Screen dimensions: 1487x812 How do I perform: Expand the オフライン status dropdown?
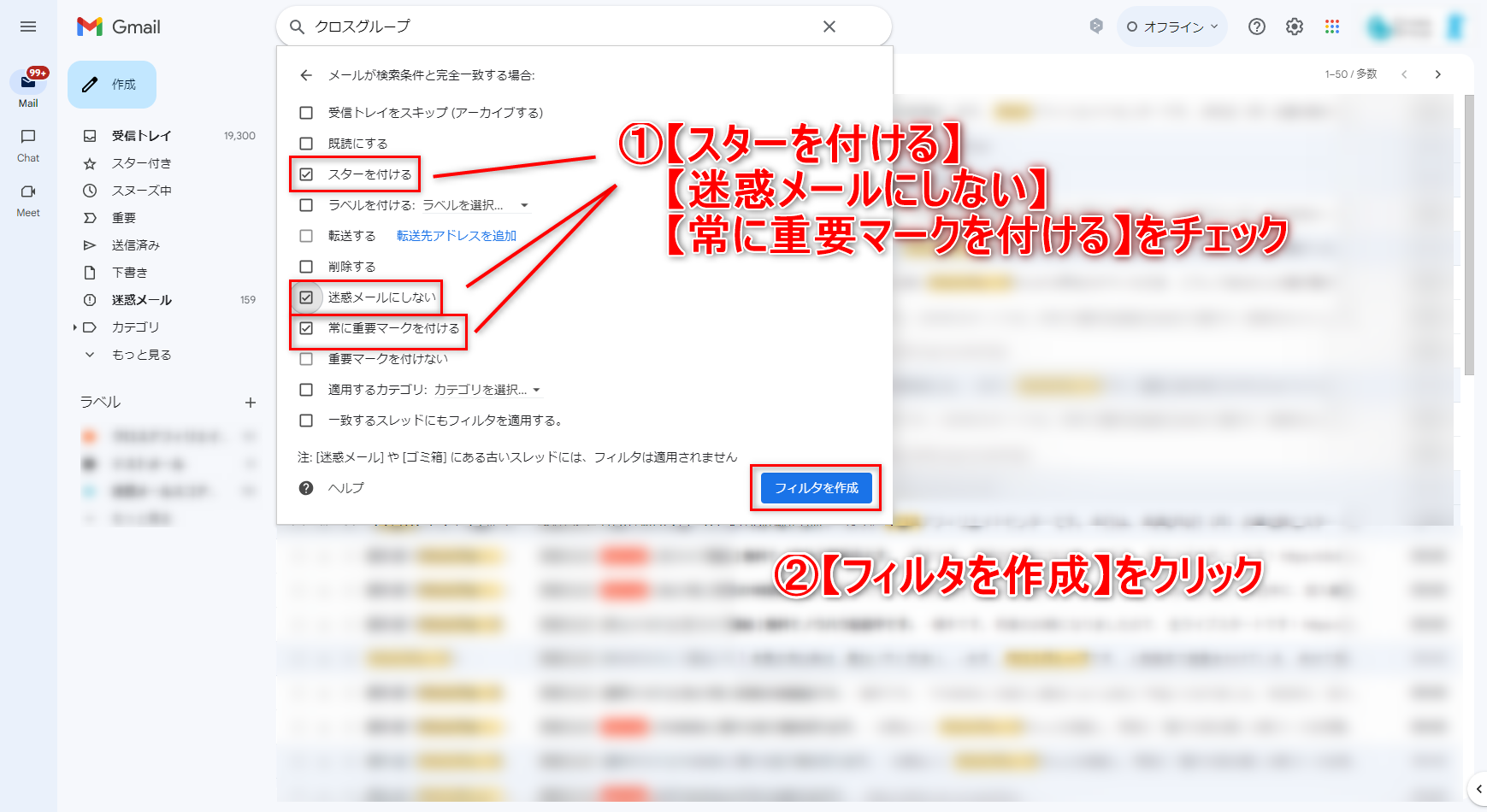(x=1172, y=26)
